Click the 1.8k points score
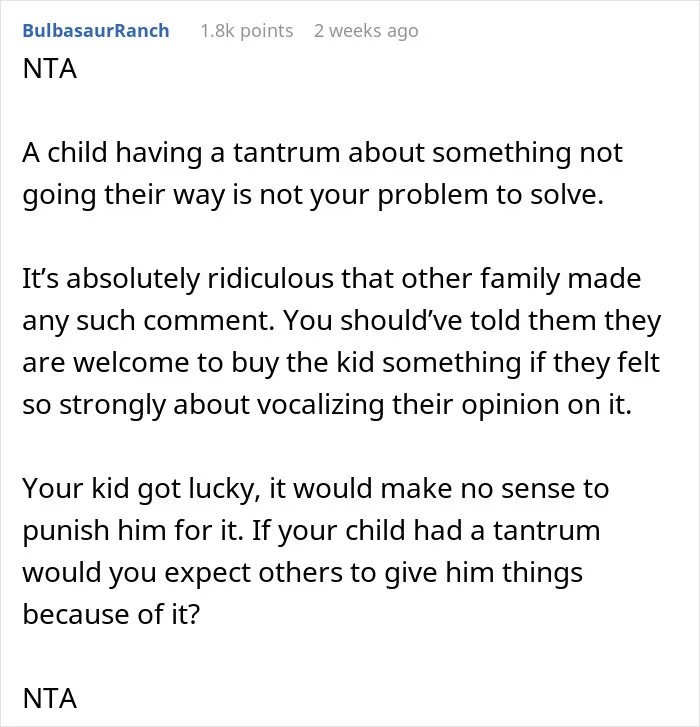 click(247, 31)
